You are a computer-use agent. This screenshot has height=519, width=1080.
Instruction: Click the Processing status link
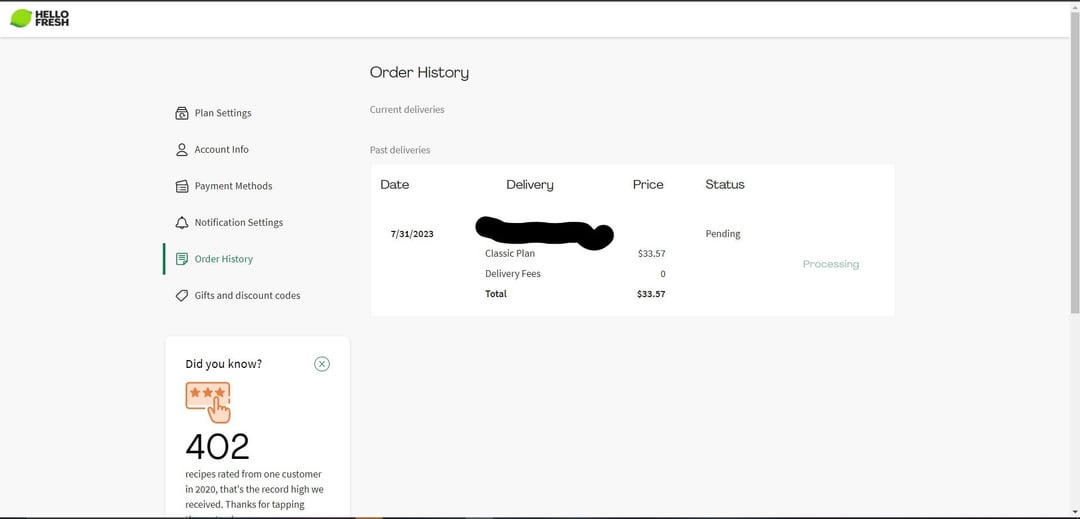[831, 264]
